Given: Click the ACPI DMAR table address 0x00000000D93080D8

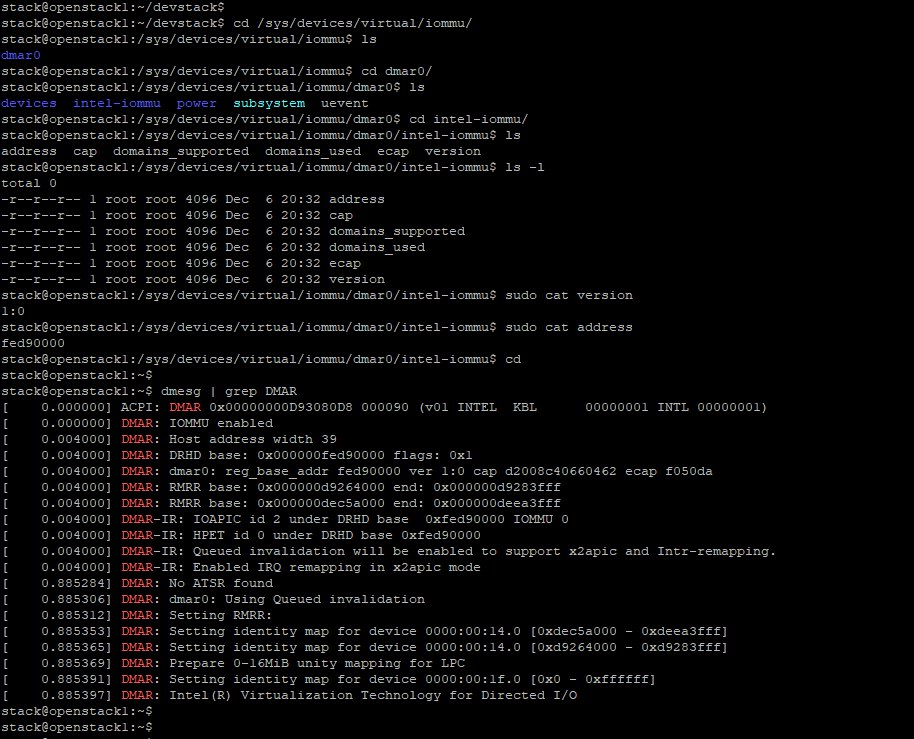Looking at the screenshot, I should 281,407.
